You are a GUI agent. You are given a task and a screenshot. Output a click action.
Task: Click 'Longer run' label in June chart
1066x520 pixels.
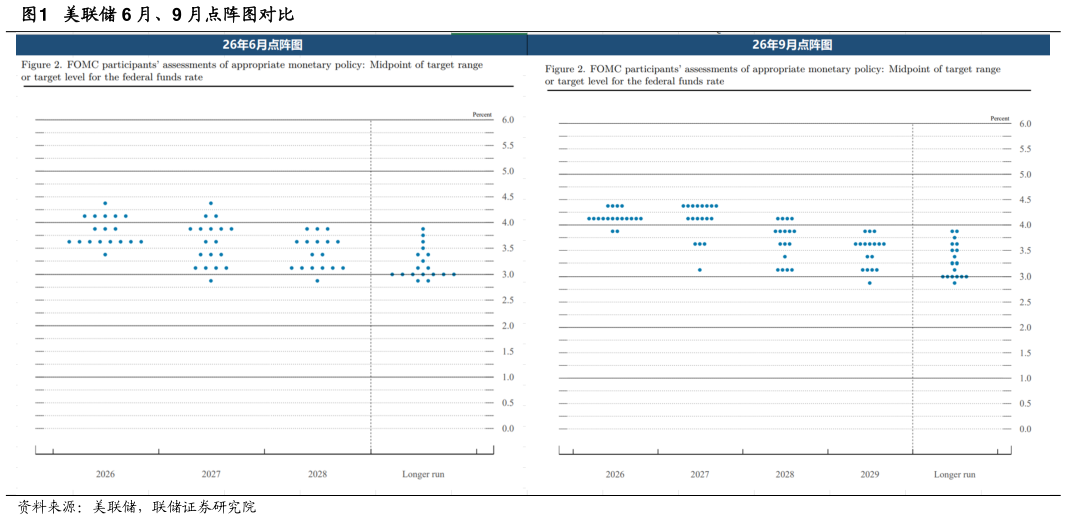[x=423, y=474]
